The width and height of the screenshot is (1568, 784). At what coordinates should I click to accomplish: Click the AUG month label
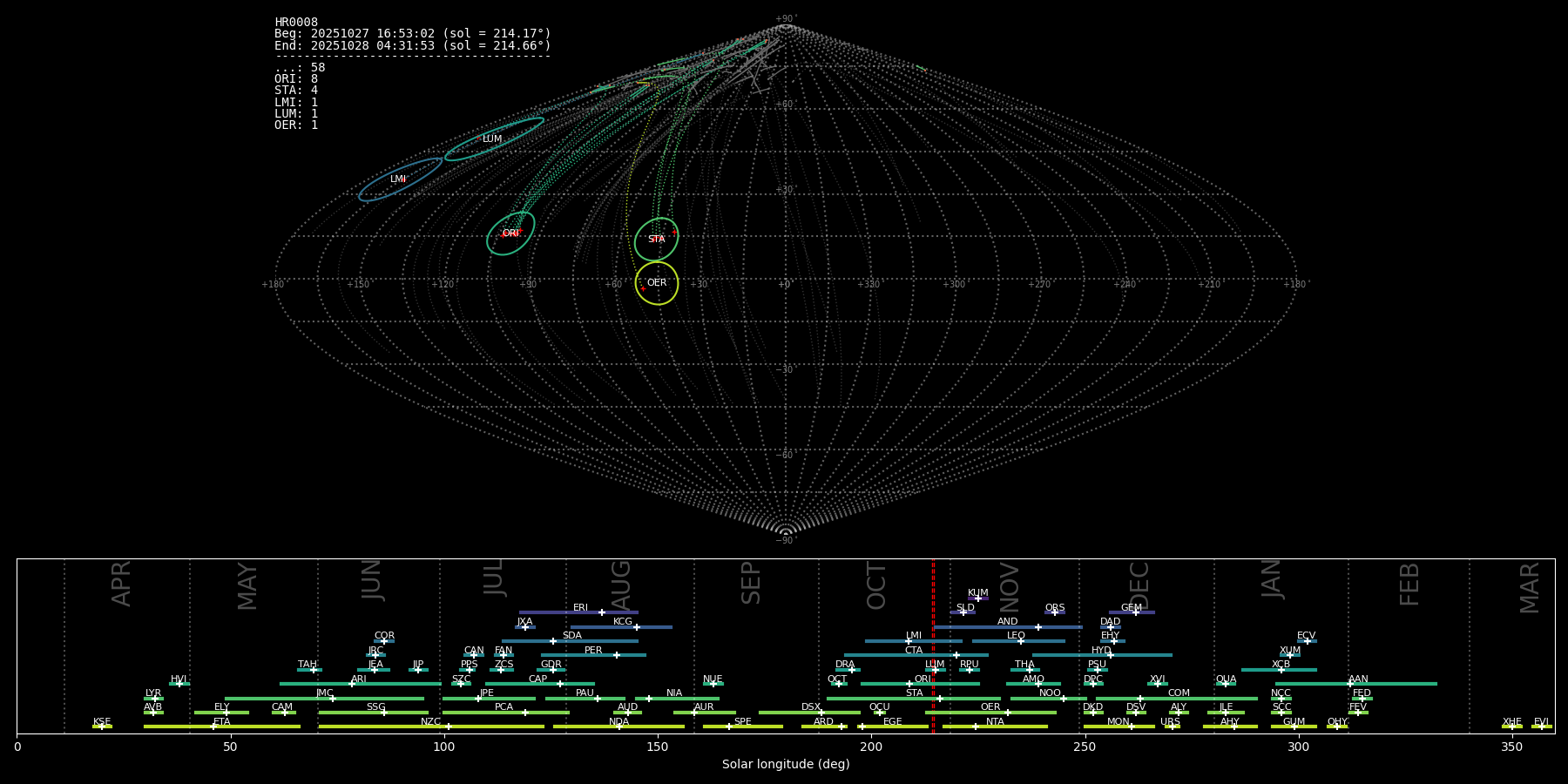621,584
